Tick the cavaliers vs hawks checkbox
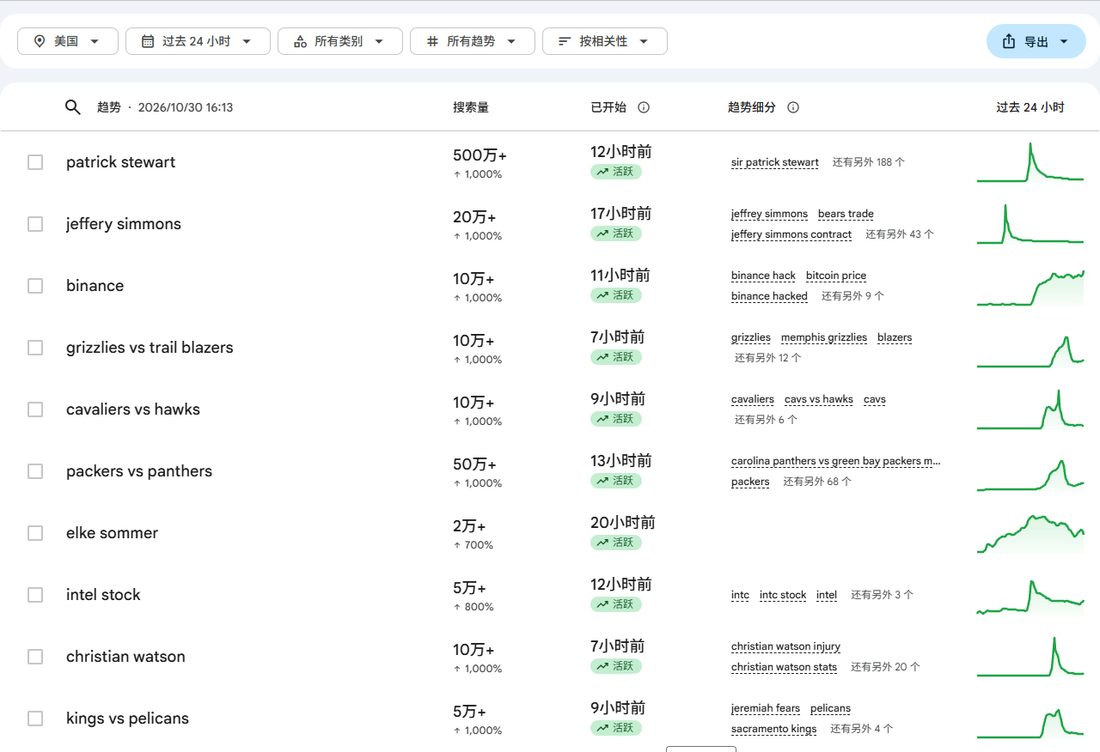The width and height of the screenshot is (1100, 752). pos(35,409)
